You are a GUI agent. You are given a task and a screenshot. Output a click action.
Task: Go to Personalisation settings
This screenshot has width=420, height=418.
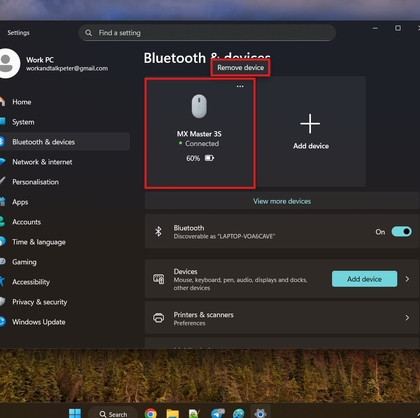tap(35, 182)
